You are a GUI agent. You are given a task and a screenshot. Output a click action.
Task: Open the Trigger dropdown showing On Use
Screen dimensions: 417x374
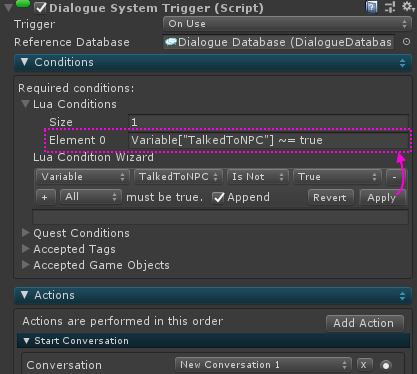pos(287,24)
